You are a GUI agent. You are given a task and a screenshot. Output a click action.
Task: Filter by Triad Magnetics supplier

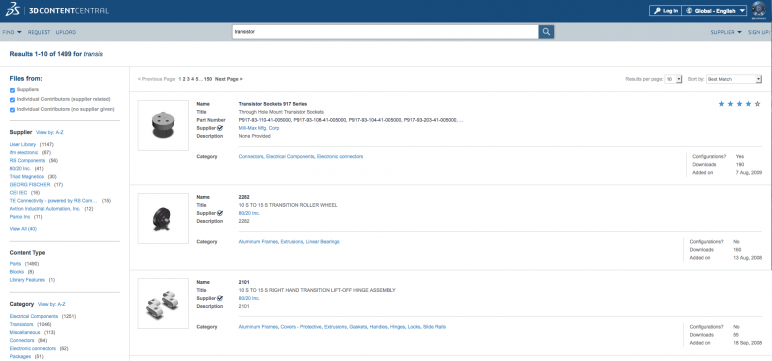pyautogui.click(x=27, y=176)
